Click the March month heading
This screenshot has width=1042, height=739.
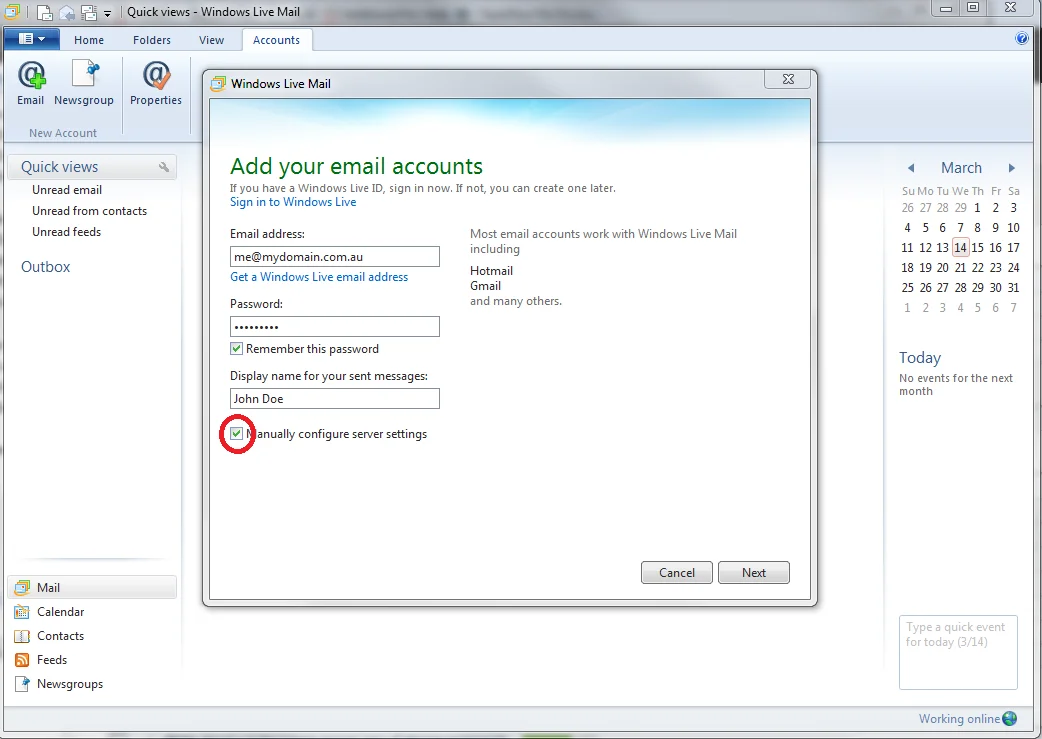click(x=961, y=167)
